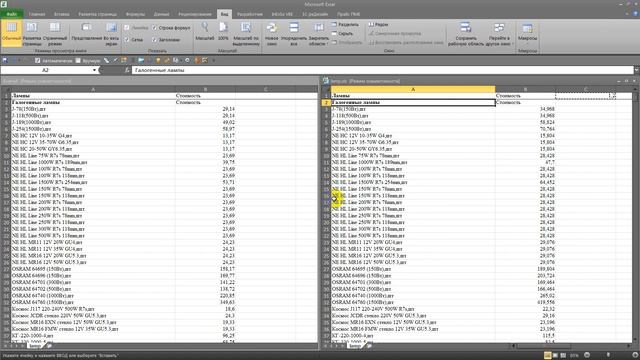640x360 pixels.
Task: Click Упорядочить все arrange all windows
Action: point(294,33)
